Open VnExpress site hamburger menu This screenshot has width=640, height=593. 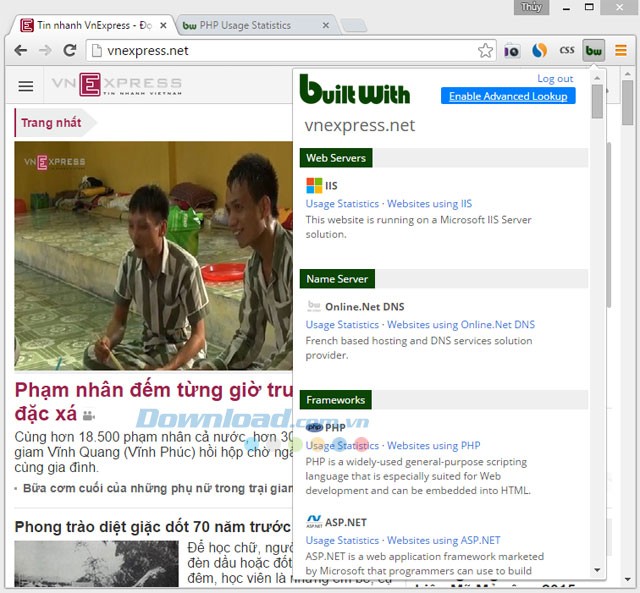[x=26, y=87]
